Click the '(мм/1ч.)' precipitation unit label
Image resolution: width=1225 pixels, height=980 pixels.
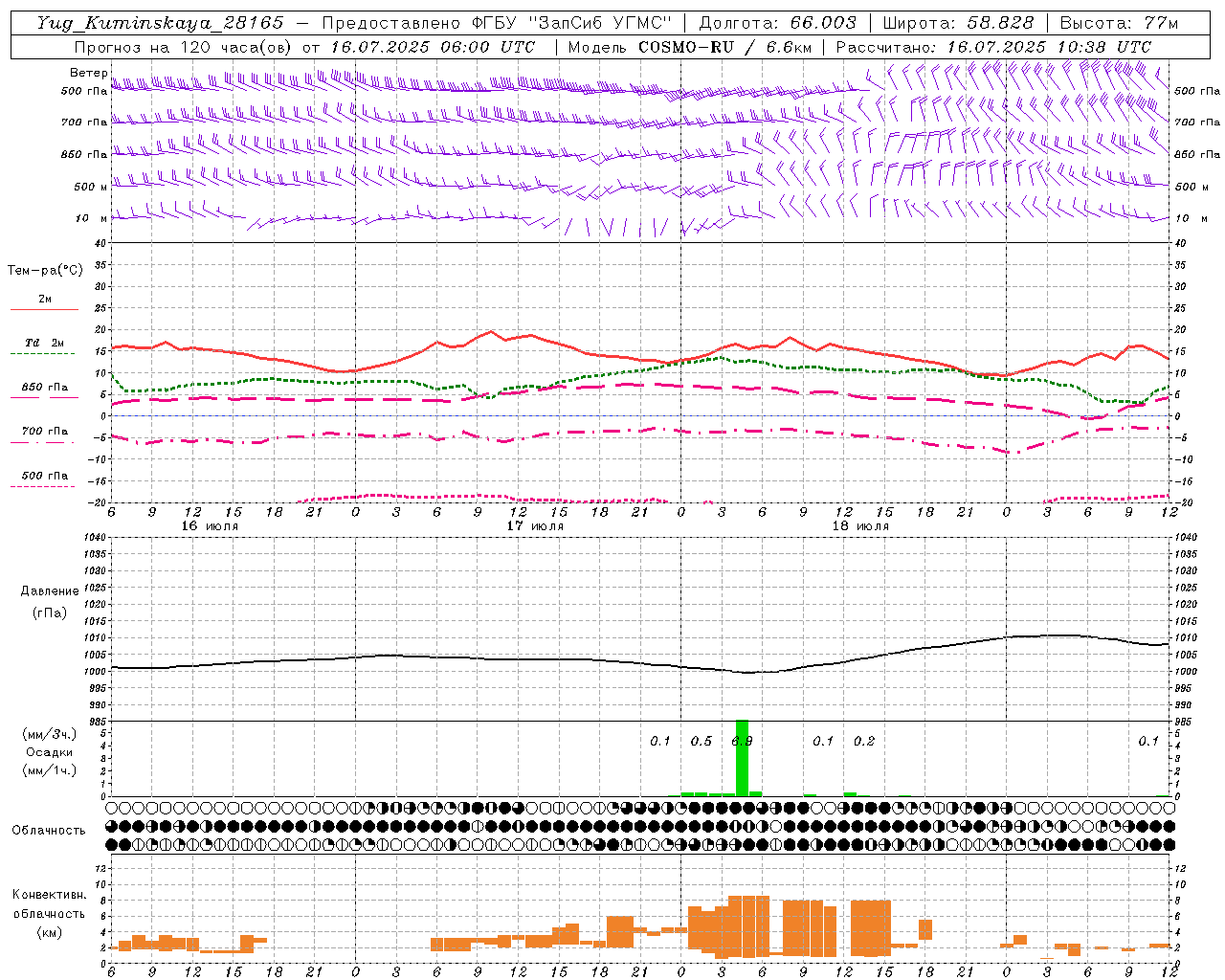click(49, 770)
